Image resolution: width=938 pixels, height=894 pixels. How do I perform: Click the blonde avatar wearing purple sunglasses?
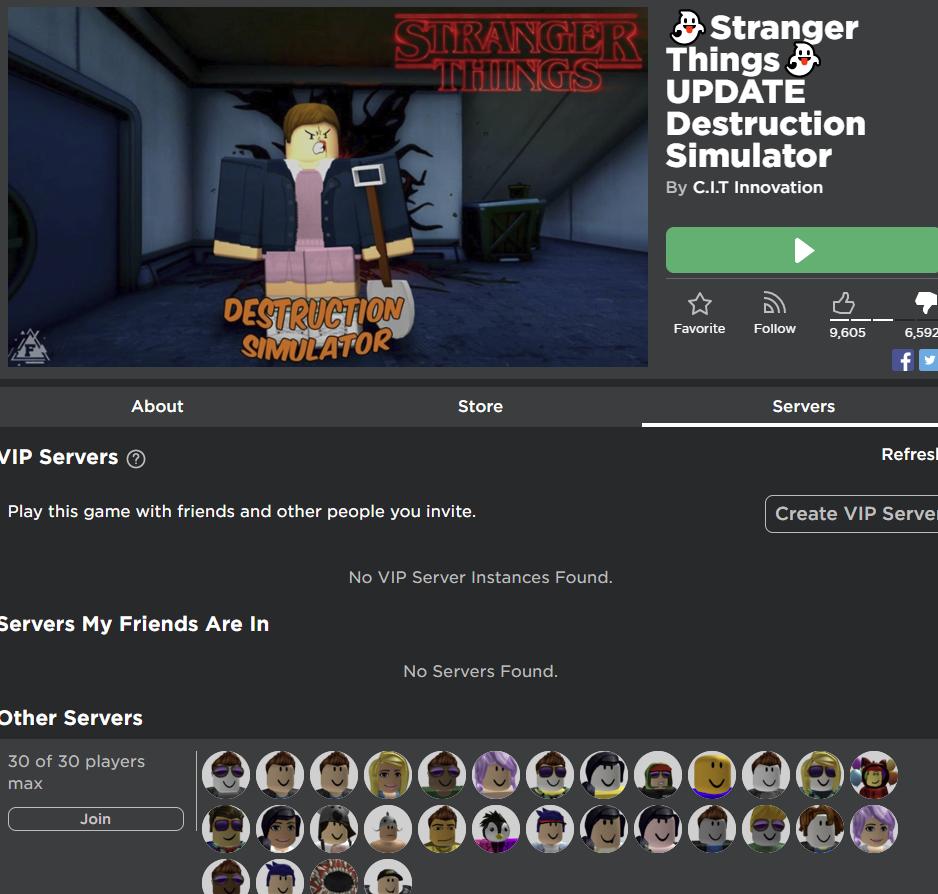(x=820, y=775)
